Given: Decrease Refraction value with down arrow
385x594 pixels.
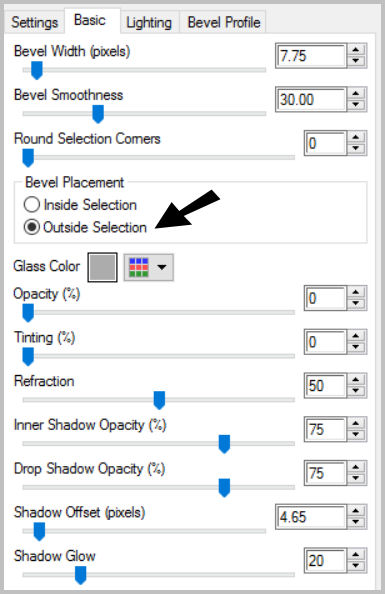Looking at the screenshot, I should pos(356,391).
